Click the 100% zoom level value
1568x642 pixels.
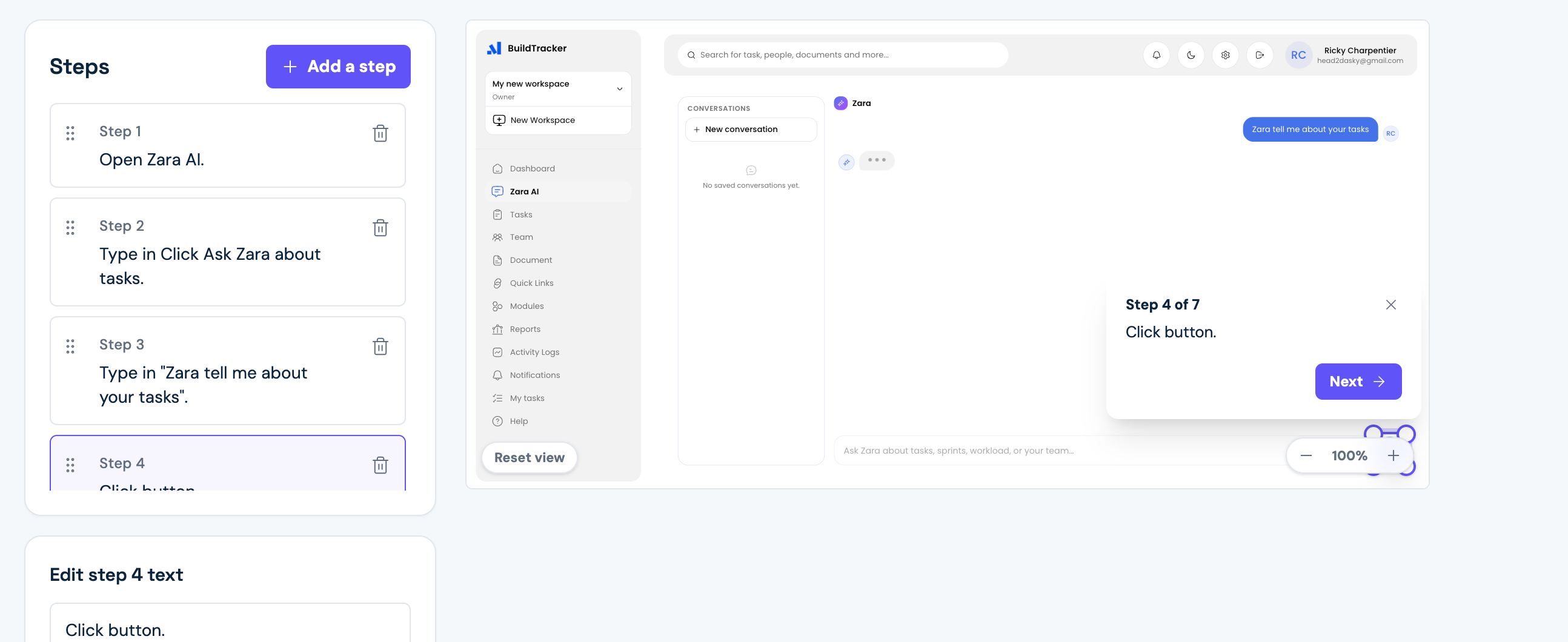tap(1349, 455)
